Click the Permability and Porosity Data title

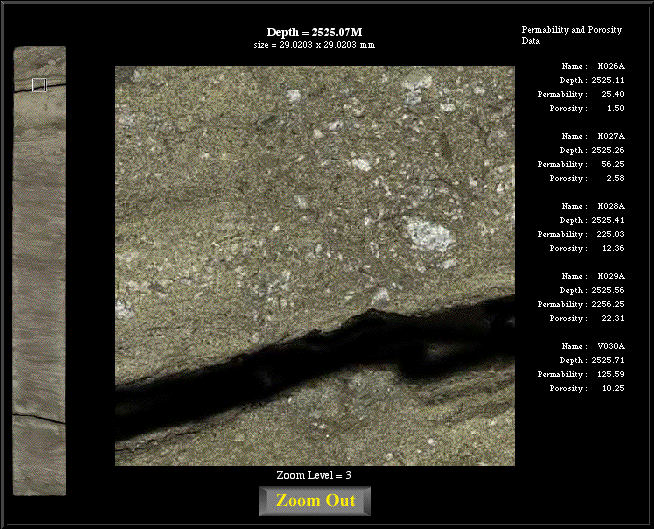(x=571, y=35)
